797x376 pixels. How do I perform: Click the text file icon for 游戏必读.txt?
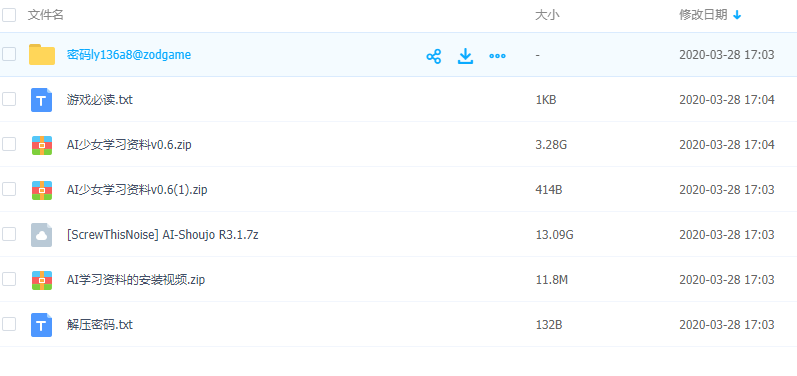[42, 100]
